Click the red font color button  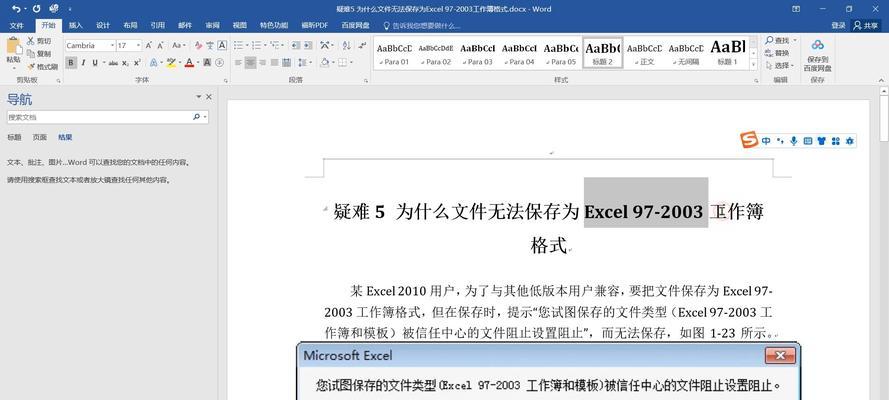pyautogui.click(x=189, y=62)
